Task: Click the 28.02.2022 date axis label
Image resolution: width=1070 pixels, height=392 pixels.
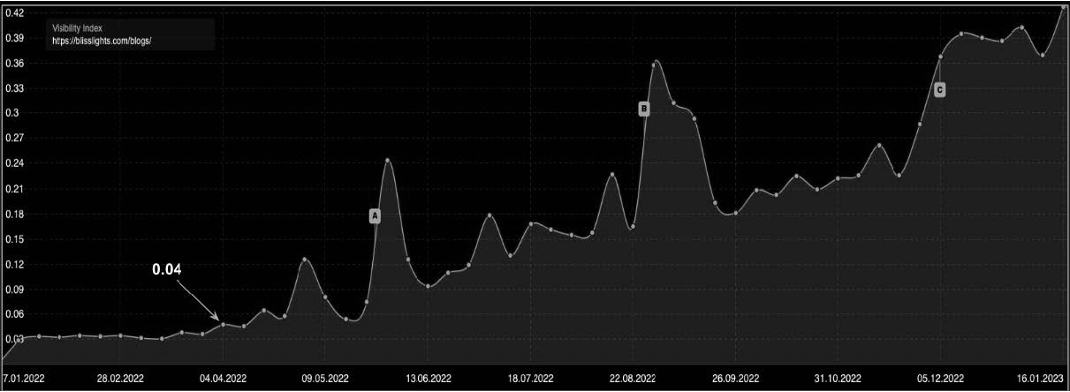Action: pyautogui.click(x=120, y=377)
